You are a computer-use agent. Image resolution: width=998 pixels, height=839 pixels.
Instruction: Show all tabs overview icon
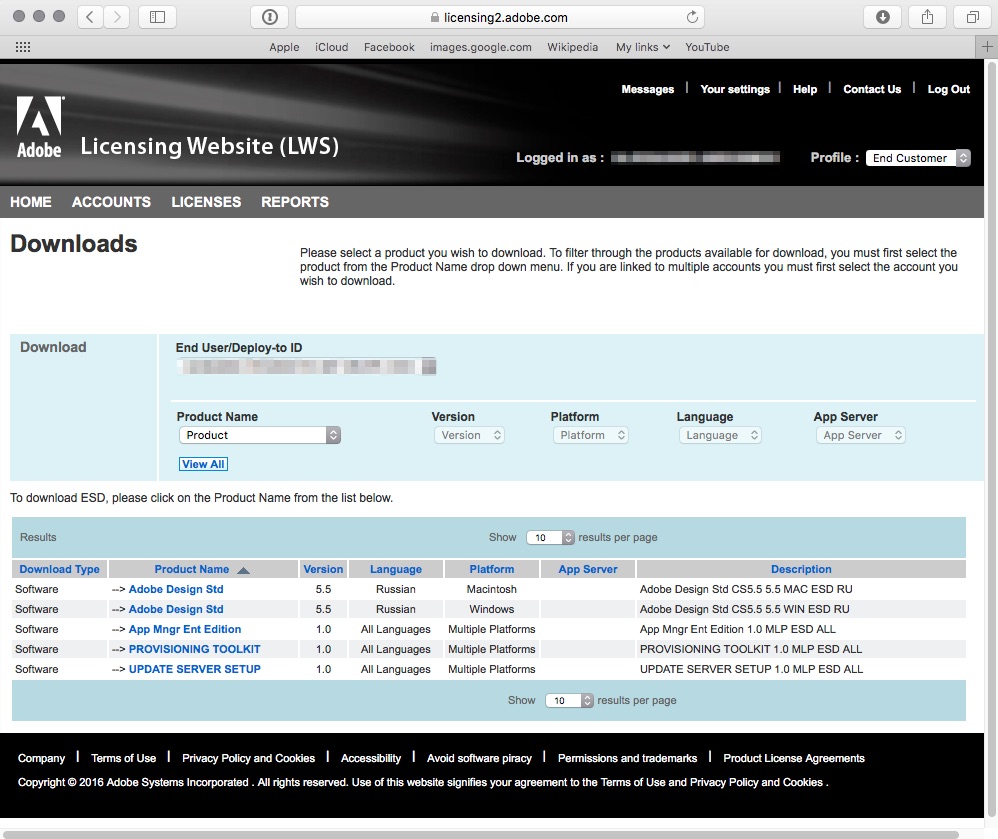(973, 17)
